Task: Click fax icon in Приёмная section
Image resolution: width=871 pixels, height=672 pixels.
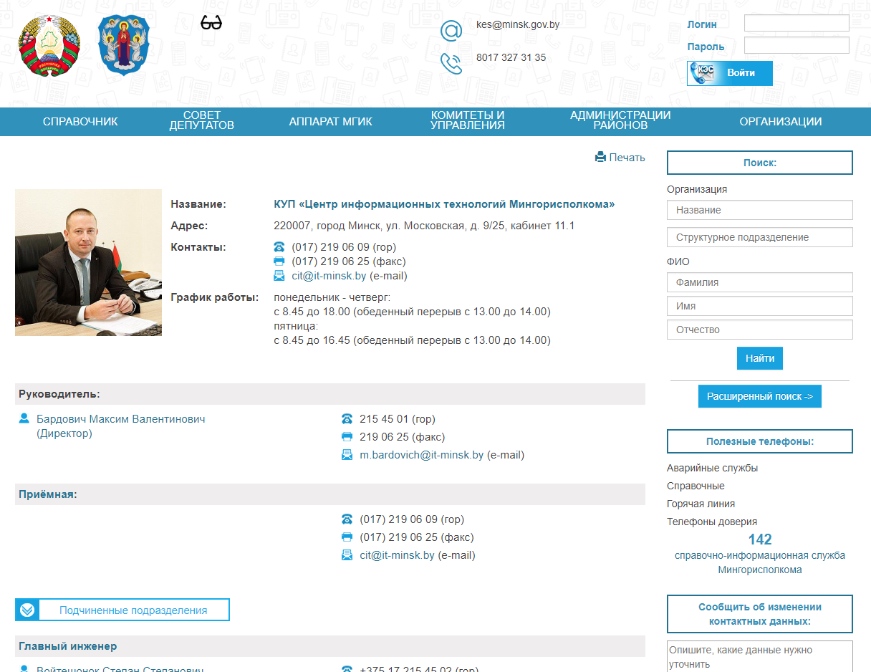Action: (x=347, y=537)
